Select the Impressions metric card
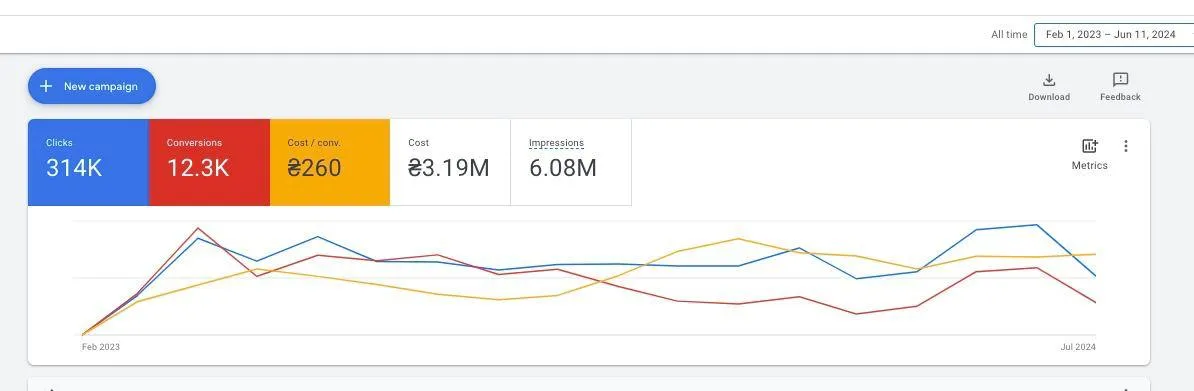Viewport: 1194px width, 391px height. (571, 162)
